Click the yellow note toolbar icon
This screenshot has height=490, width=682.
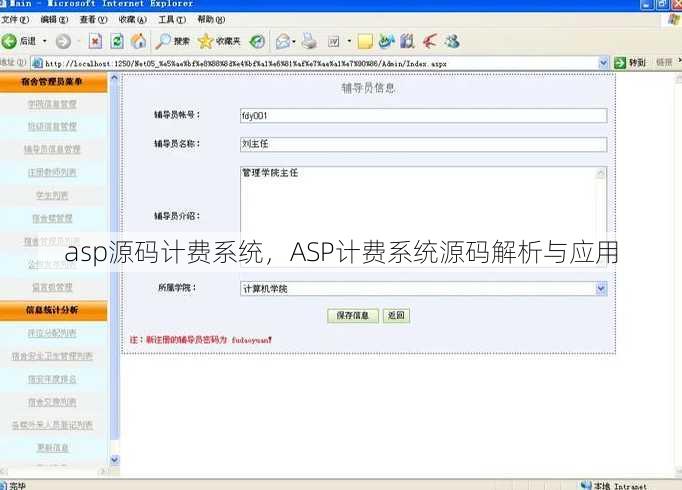pos(365,41)
